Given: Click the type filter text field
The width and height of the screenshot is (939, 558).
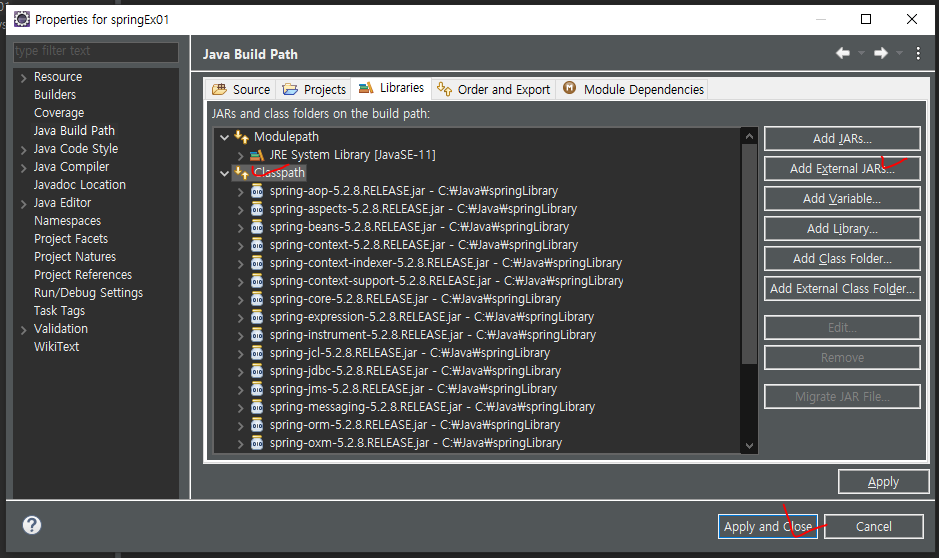Looking at the screenshot, I should pyautogui.click(x=96, y=51).
